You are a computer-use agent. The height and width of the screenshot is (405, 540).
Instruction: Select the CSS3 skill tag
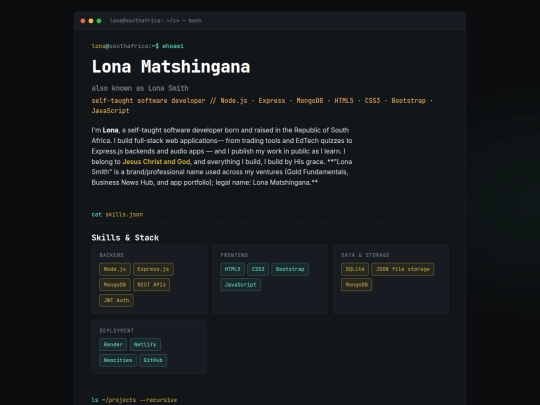click(x=258, y=269)
